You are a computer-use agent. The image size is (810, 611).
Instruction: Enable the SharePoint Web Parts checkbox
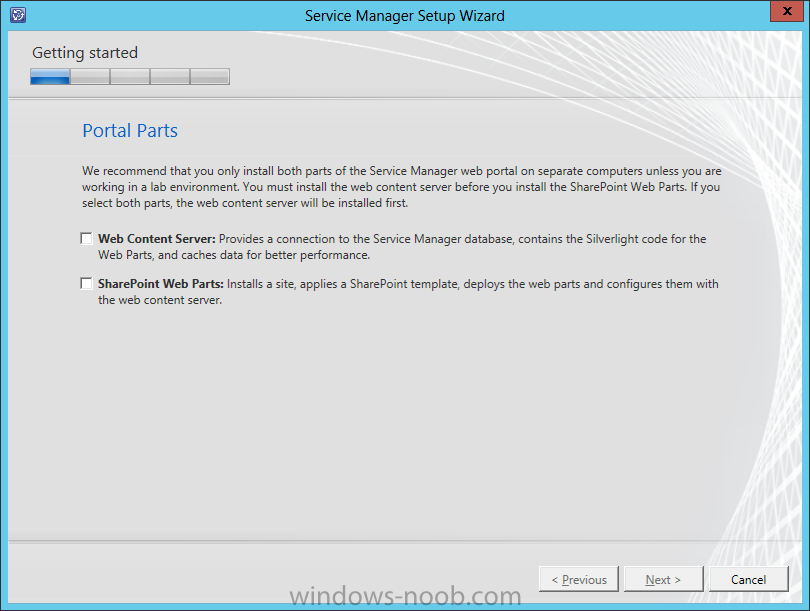86,283
